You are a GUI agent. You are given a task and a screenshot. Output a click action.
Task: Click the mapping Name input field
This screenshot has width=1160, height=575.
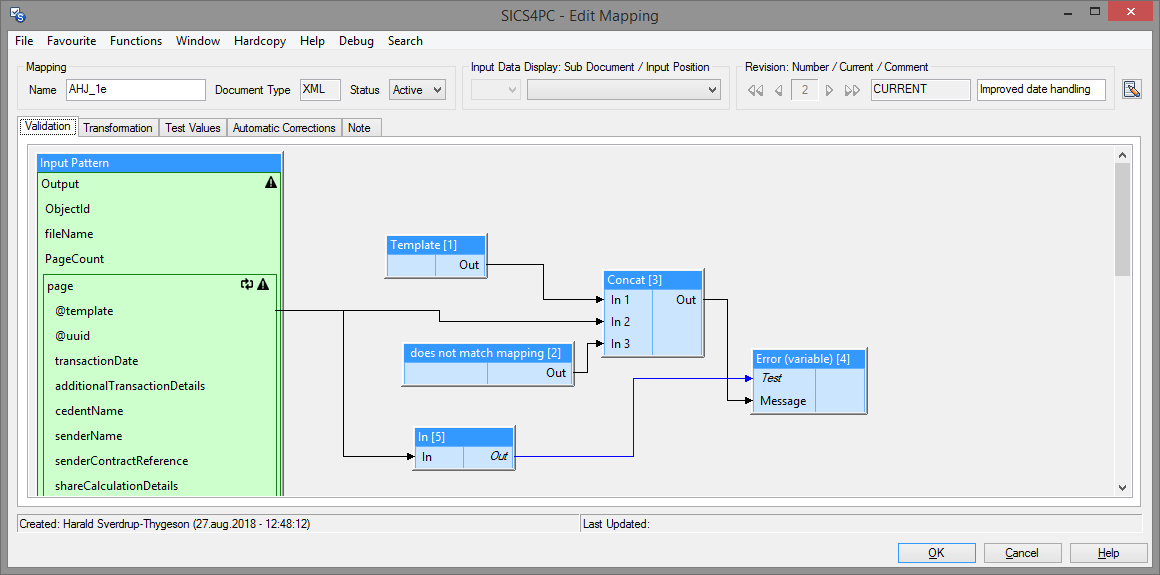[x=135, y=90]
